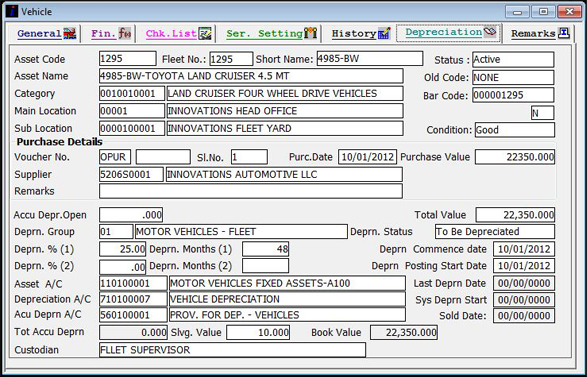This screenshot has height=377, width=587.
Task: Click the General tab truck icon
Action: point(70,34)
